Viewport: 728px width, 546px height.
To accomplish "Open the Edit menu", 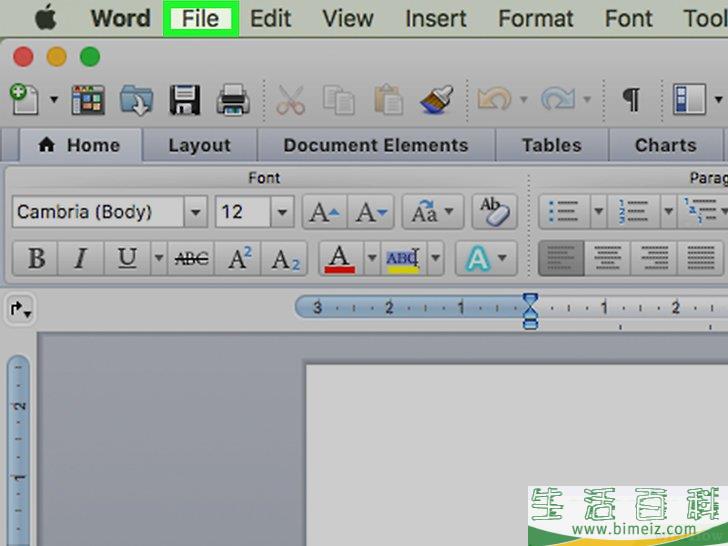I will click(271, 19).
